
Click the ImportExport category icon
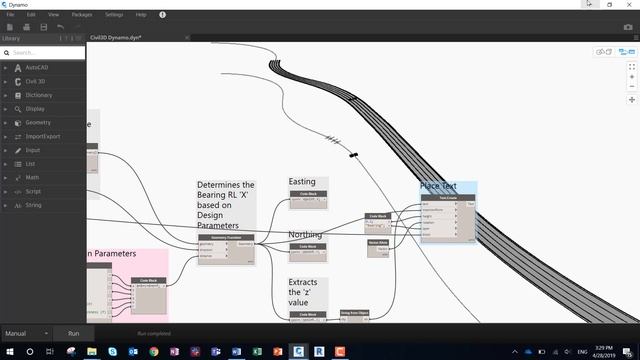18,137
